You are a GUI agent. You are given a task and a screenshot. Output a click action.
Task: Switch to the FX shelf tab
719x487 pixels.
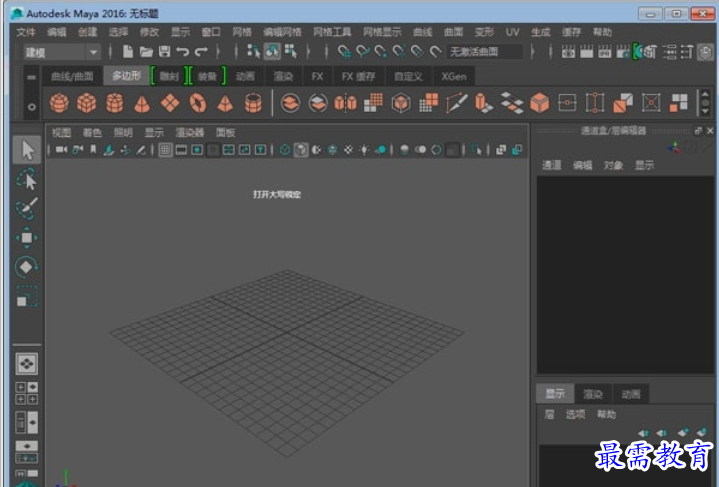click(x=317, y=76)
